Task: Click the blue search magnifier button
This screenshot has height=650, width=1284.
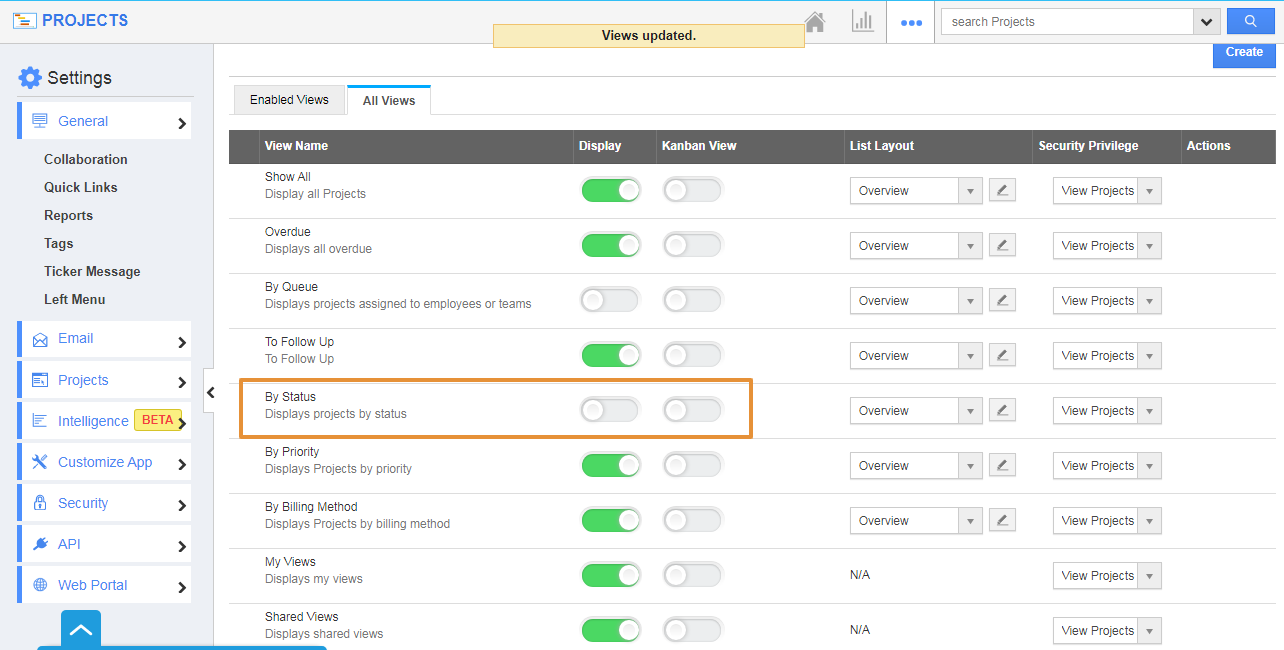Action: tap(1250, 21)
